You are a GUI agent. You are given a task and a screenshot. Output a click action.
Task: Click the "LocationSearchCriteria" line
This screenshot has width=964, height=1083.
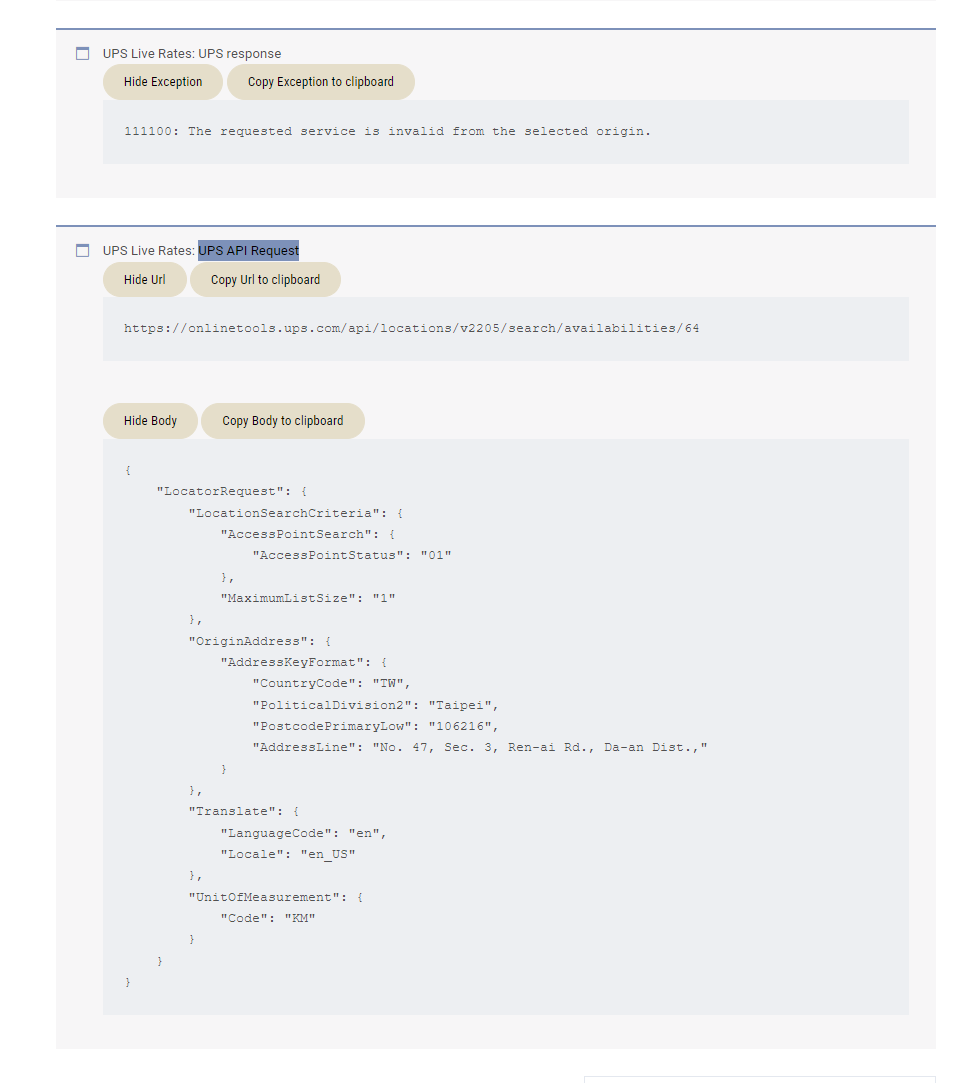(296, 513)
